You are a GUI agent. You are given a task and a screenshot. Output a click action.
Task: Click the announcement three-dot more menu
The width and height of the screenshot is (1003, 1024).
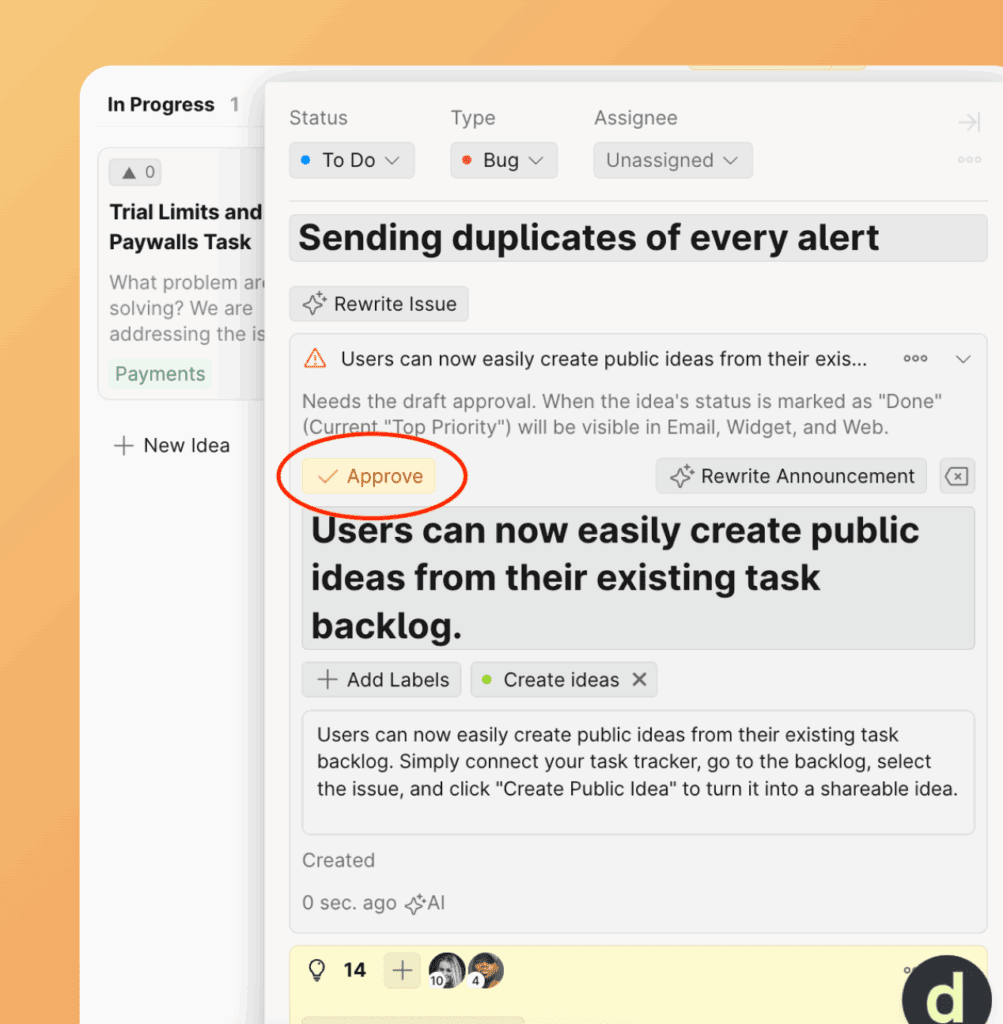915,359
